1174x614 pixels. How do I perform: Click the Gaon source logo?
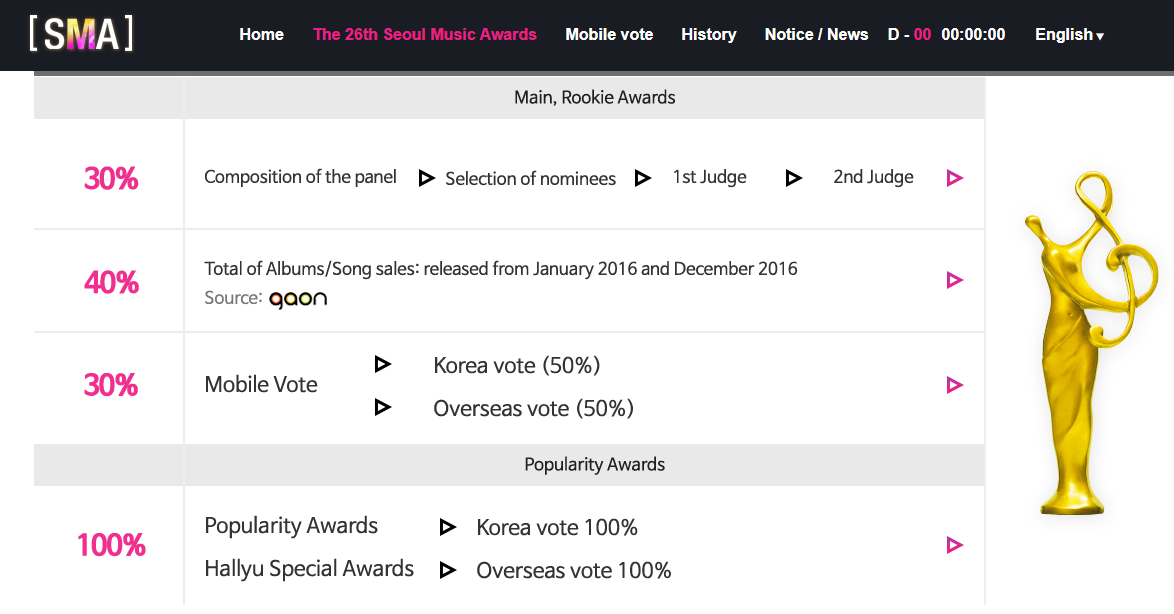pyautogui.click(x=297, y=297)
